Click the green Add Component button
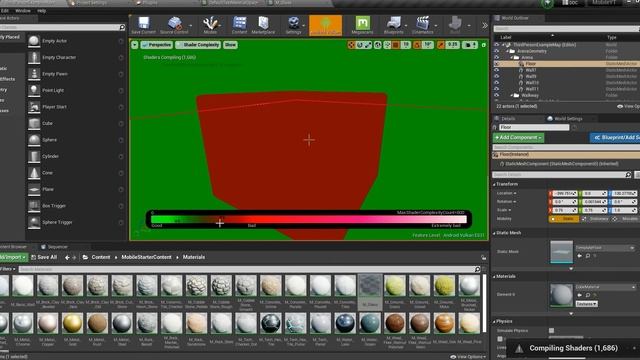The width and height of the screenshot is (640, 360). tap(518, 138)
